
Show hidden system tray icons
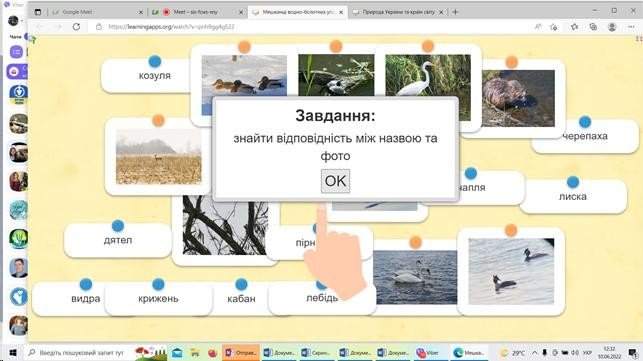pyautogui.click(x=535, y=353)
